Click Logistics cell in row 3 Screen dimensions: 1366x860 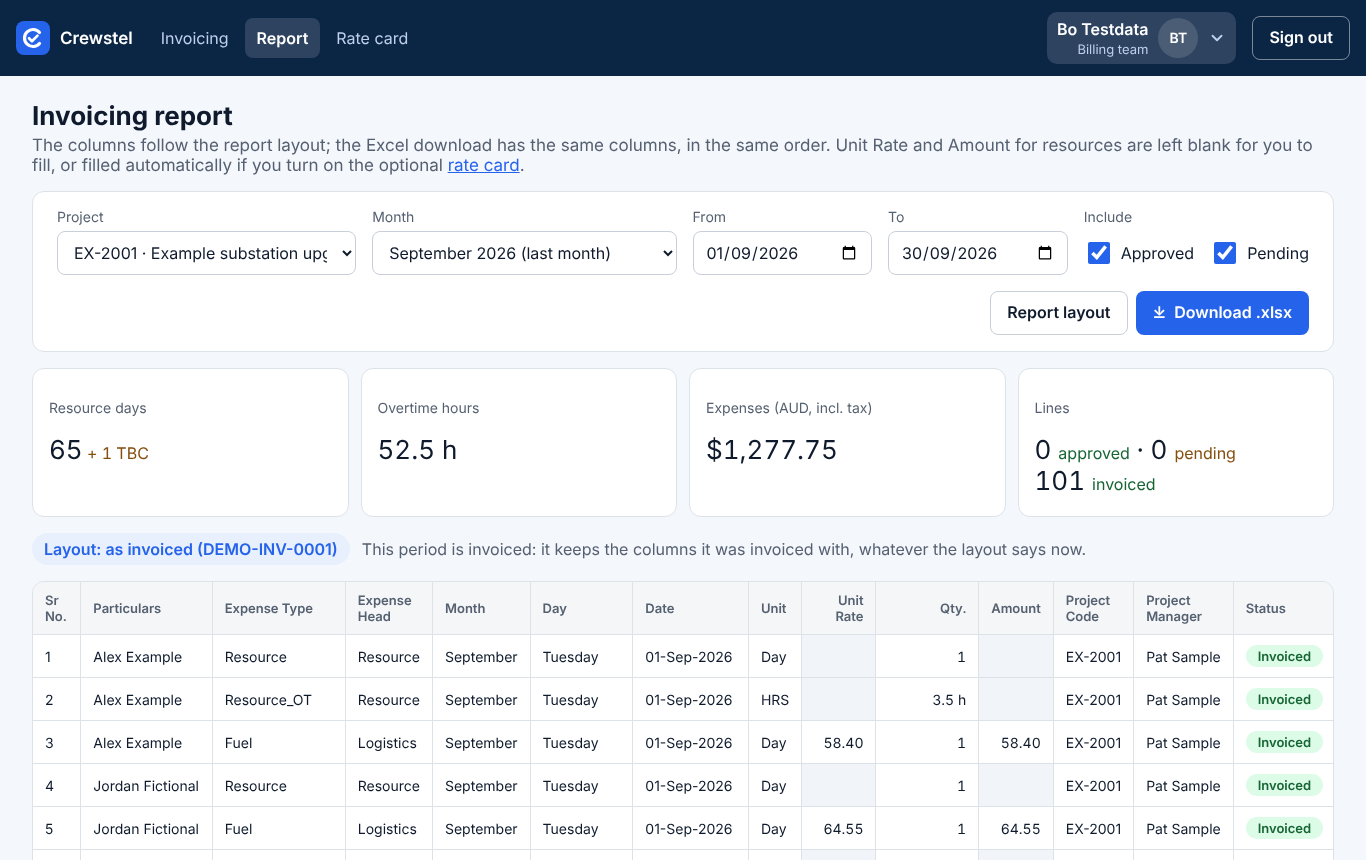(387, 743)
